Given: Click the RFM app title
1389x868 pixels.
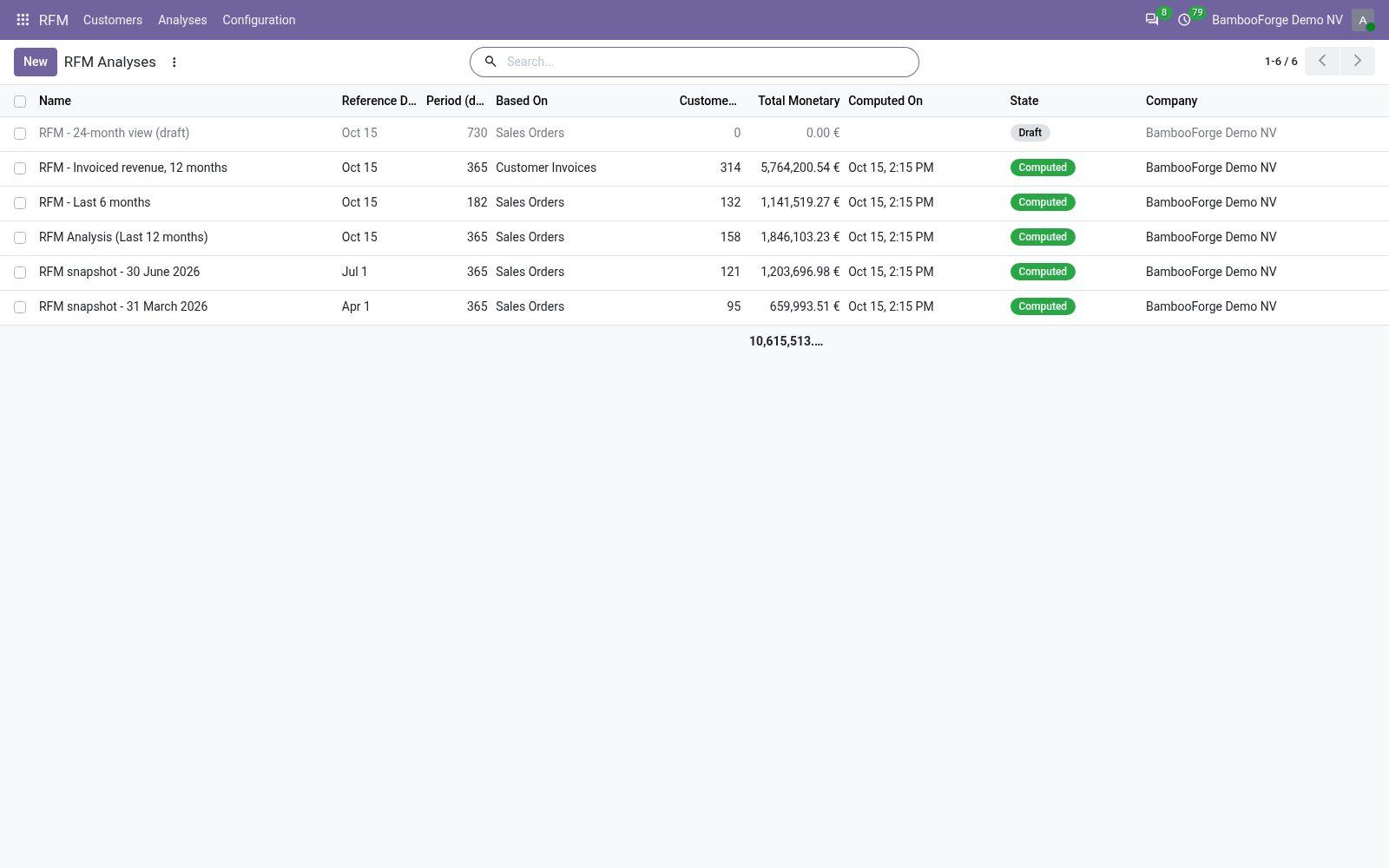Looking at the screenshot, I should (x=54, y=20).
